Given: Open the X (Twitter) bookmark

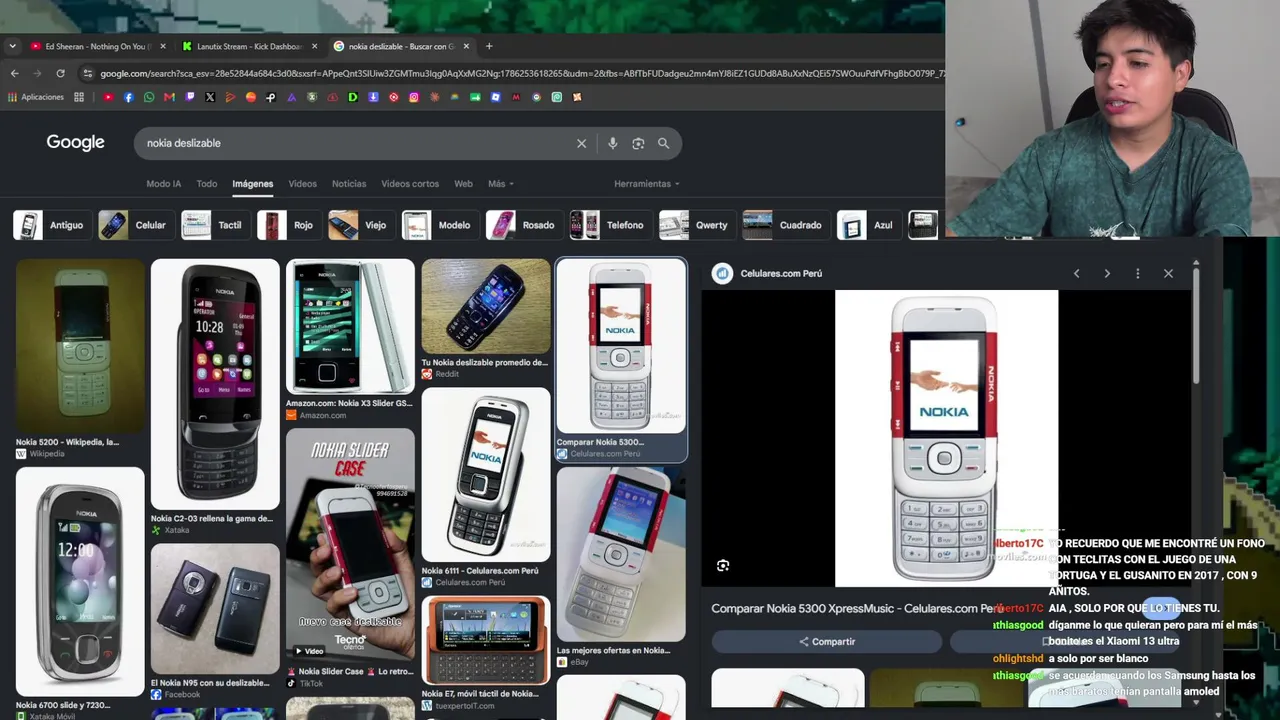Looking at the screenshot, I should [x=210, y=97].
